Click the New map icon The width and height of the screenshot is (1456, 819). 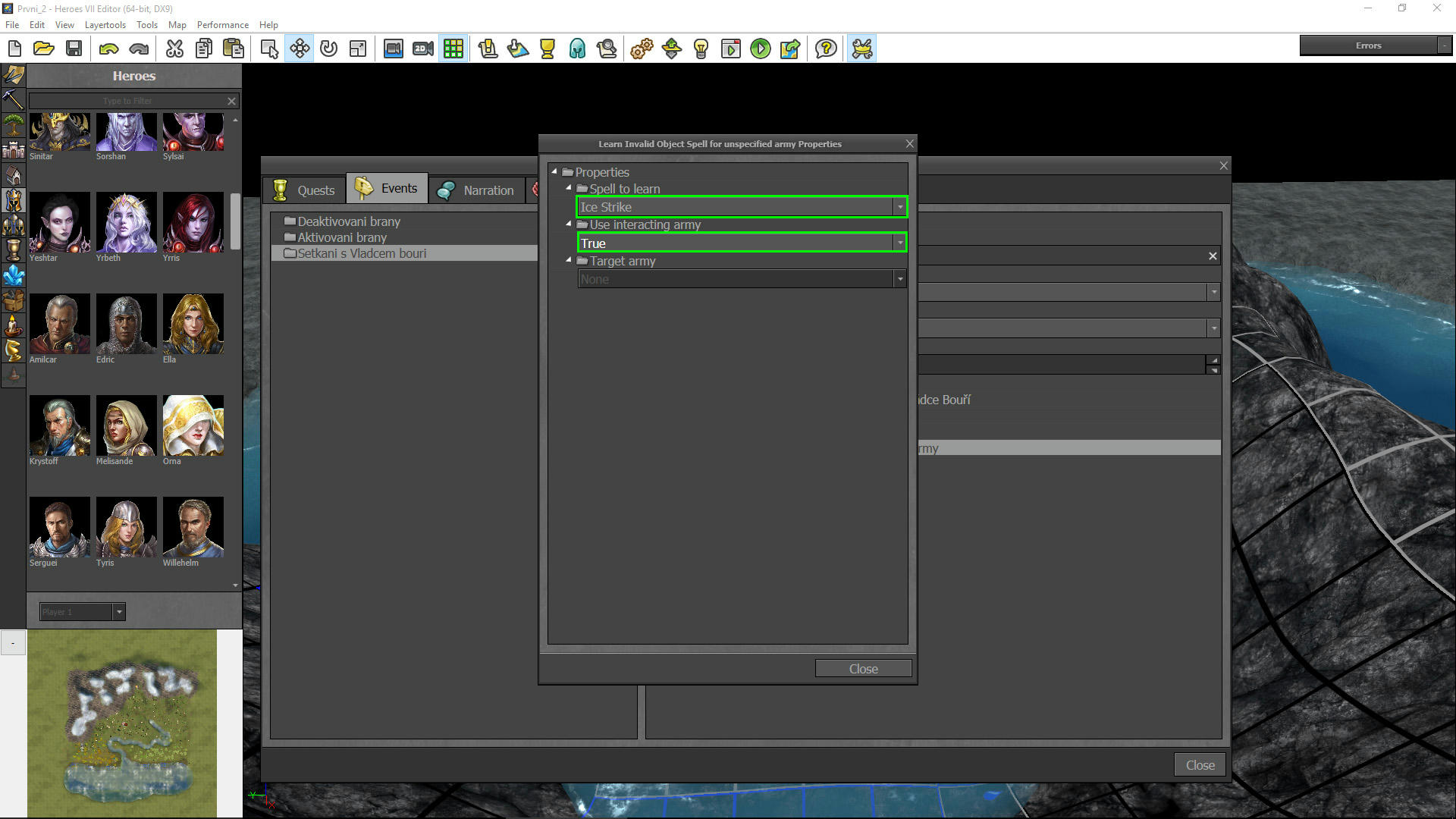point(14,49)
